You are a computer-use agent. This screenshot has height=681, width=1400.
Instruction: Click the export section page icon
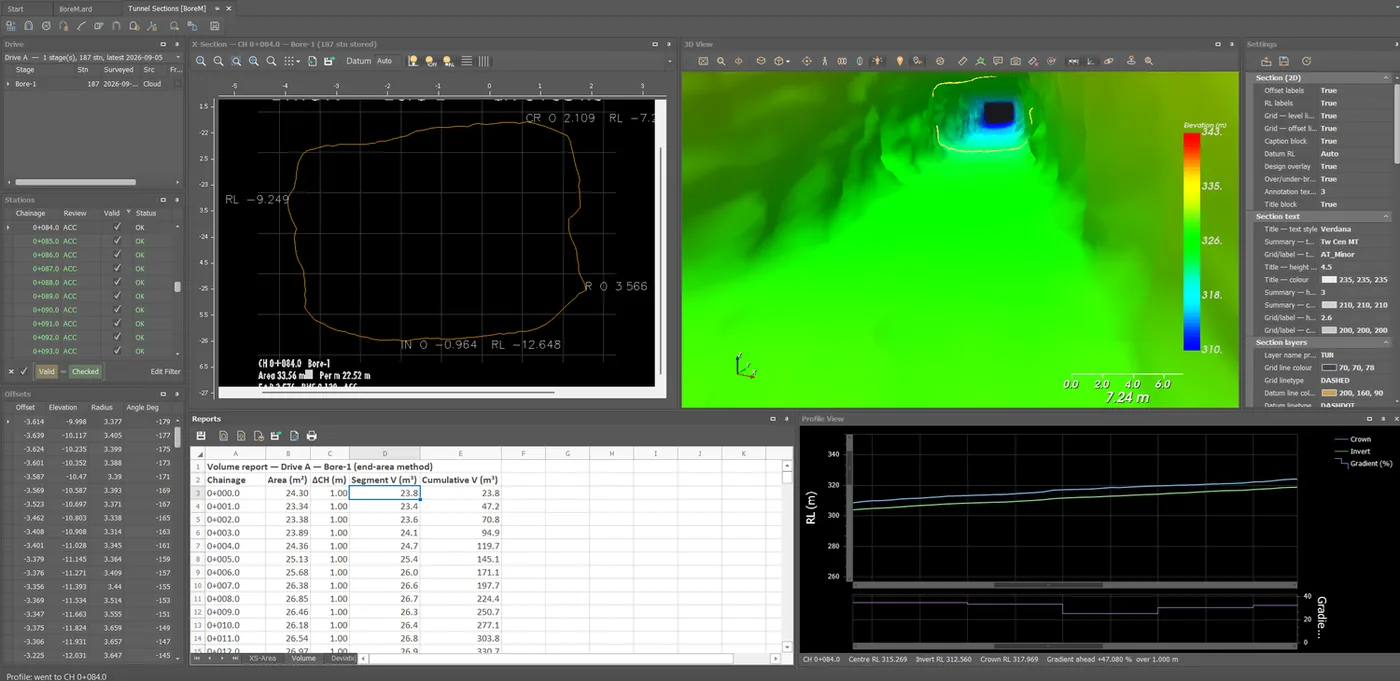312,61
